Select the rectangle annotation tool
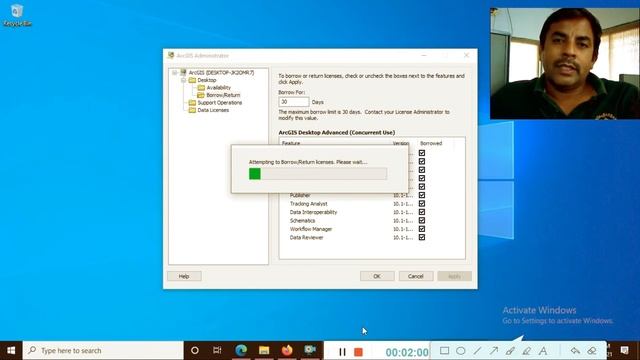The image size is (640, 360). 444,351
